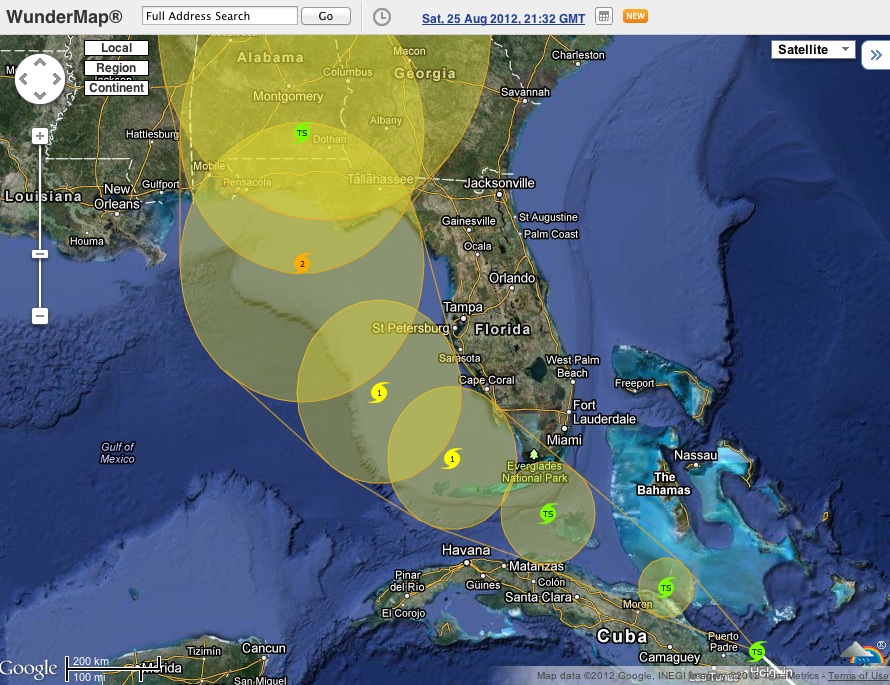This screenshot has width=890, height=685.
Task: Click the tropical storm marker below the Everglades
Action: [x=547, y=514]
